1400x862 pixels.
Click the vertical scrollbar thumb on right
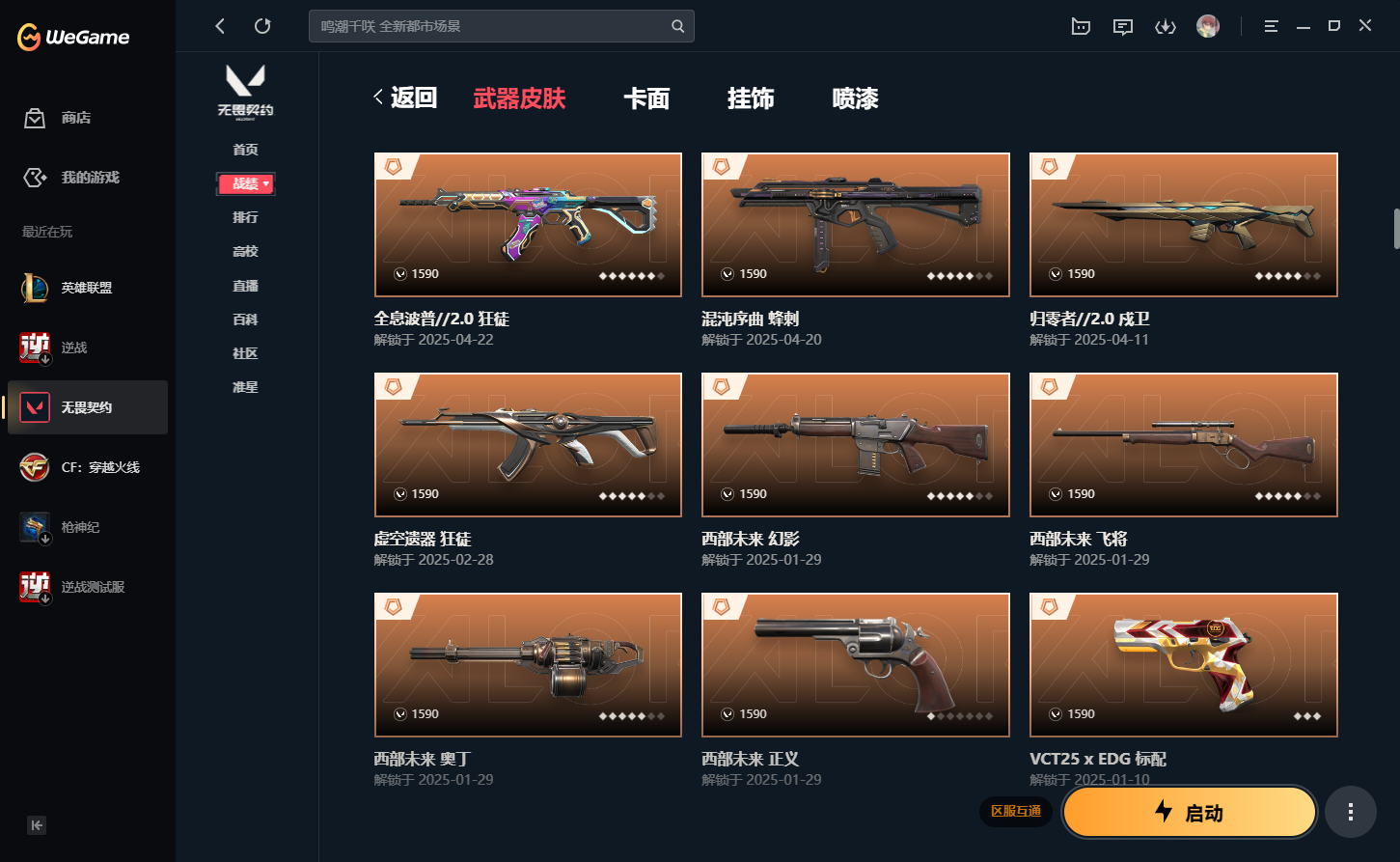pyautogui.click(x=1396, y=228)
